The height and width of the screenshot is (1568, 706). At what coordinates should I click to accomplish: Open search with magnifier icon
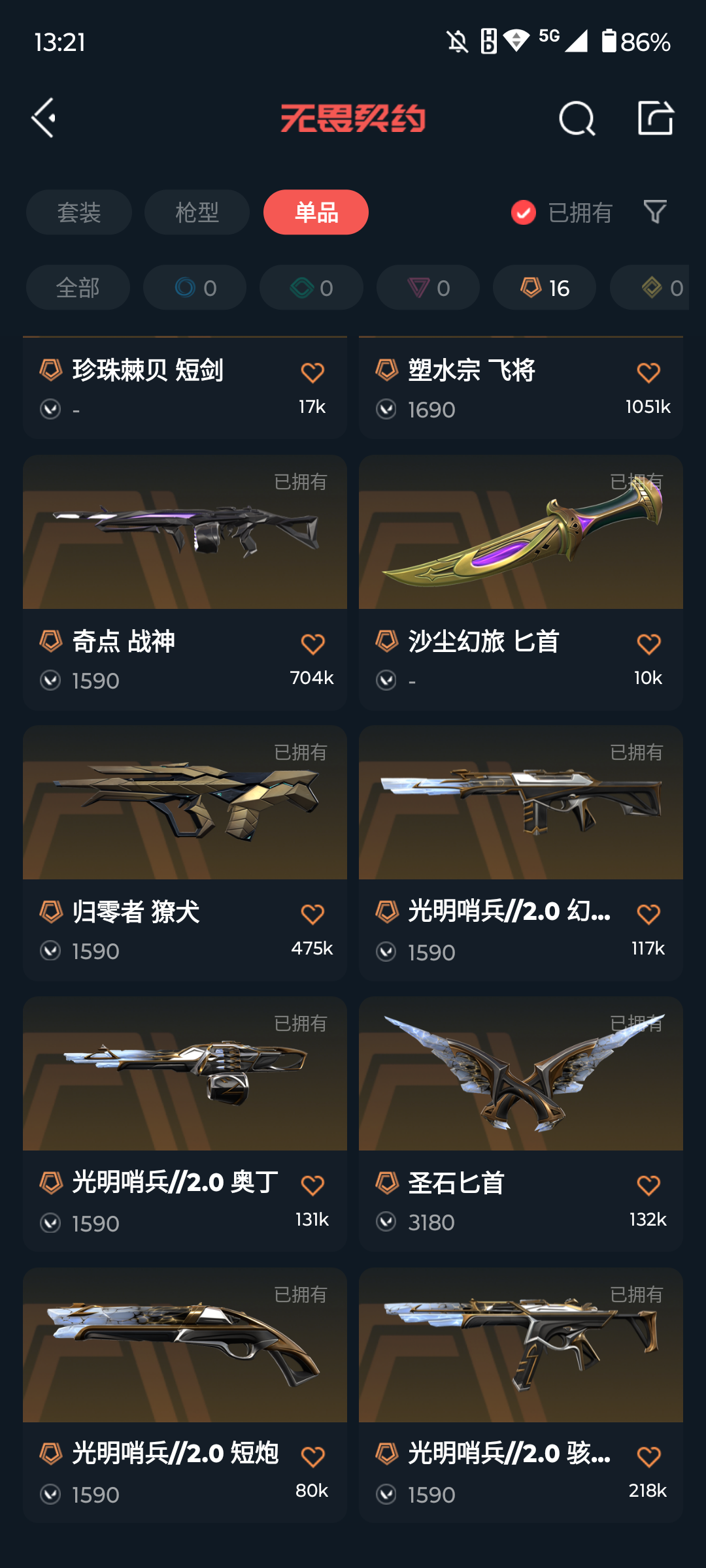click(x=577, y=119)
